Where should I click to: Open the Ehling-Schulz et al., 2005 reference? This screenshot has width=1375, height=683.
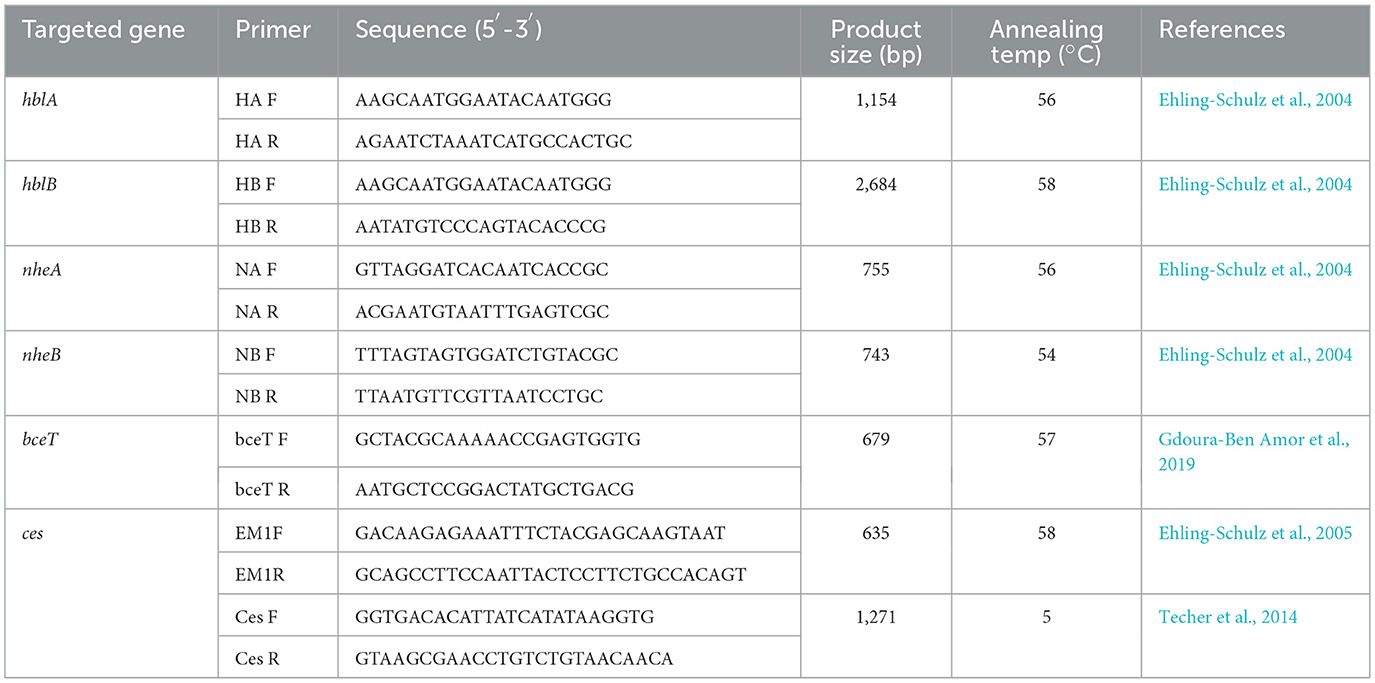(x=1255, y=533)
